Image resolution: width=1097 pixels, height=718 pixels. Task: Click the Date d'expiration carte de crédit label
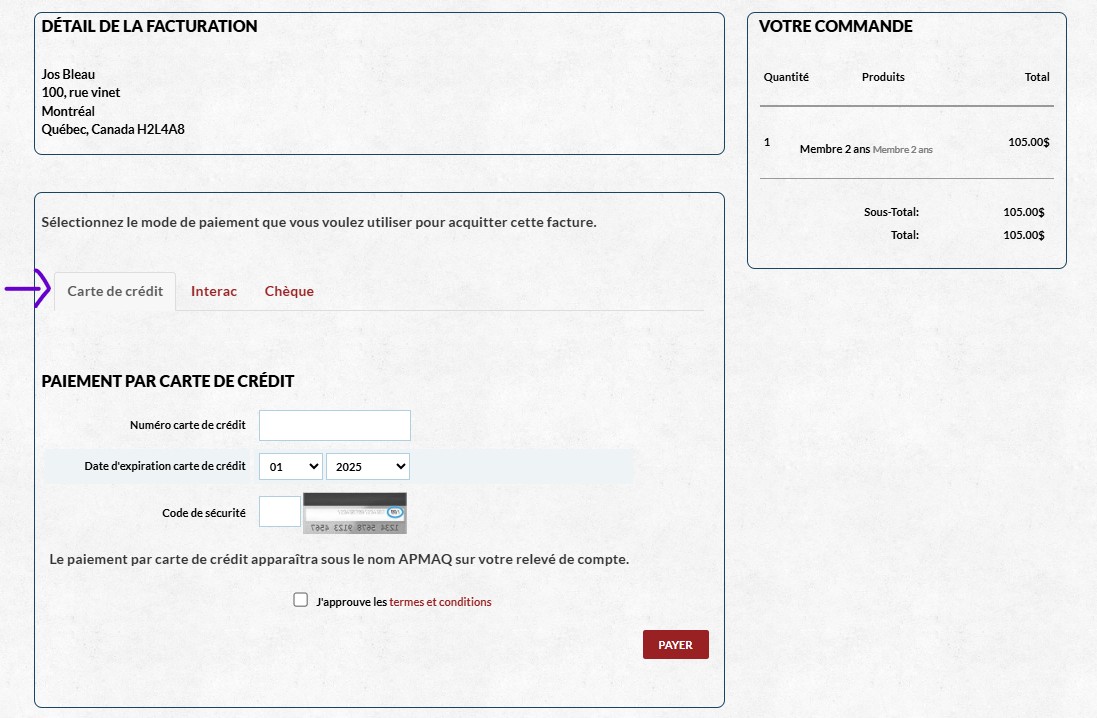click(165, 466)
